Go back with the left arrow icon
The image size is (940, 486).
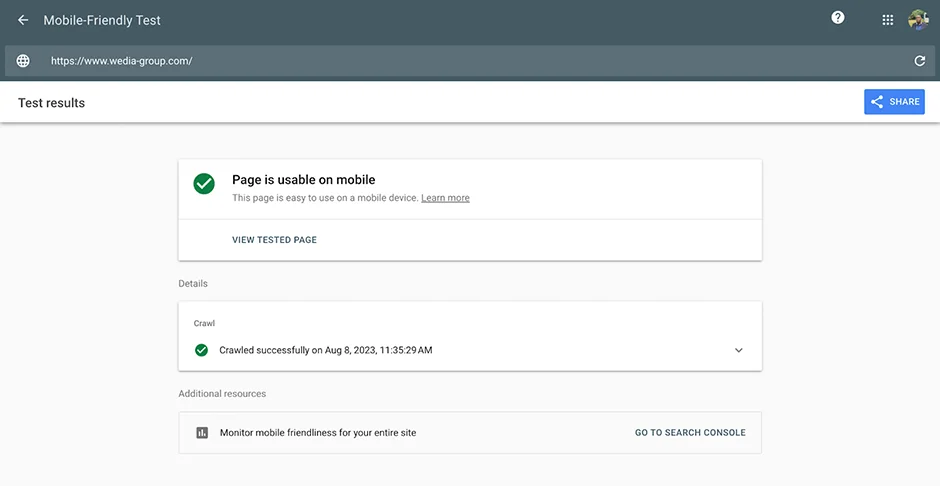(23, 20)
